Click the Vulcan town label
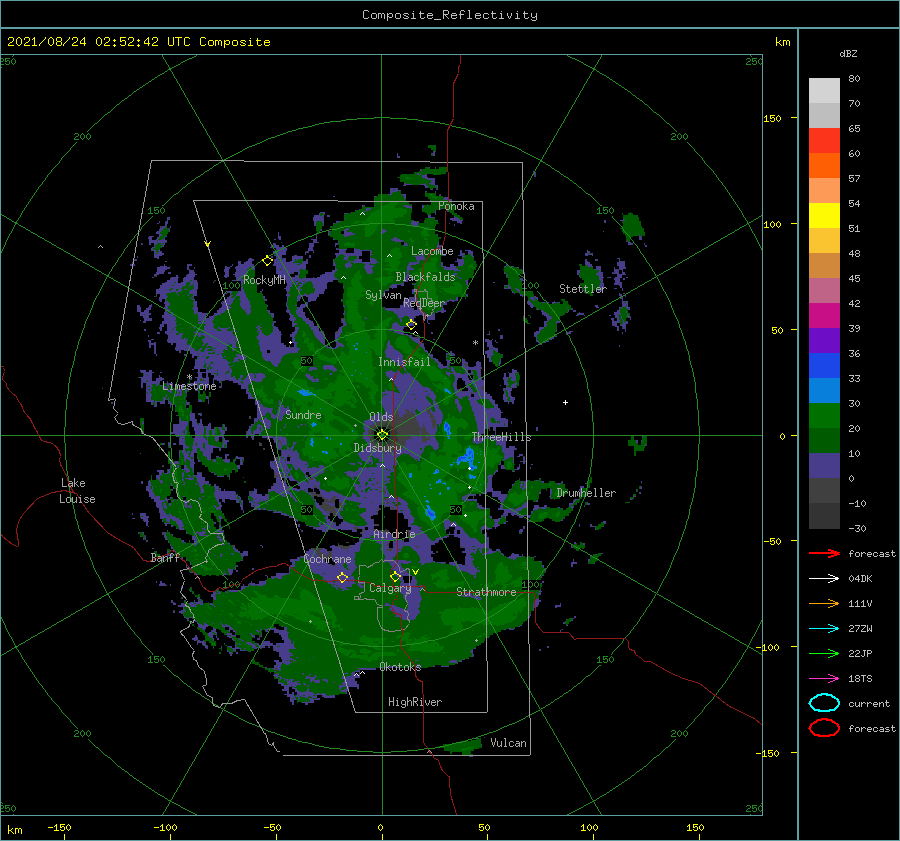Screen dimensions: 900x841 pos(509,743)
